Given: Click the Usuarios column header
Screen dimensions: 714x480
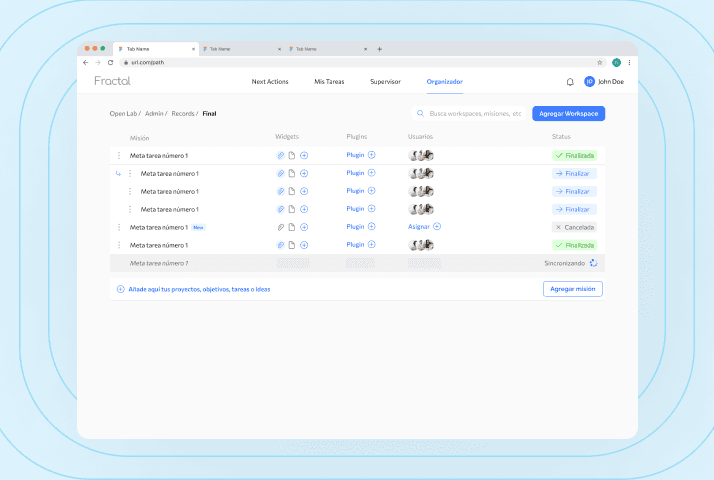Looking at the screenshot, I should coord(420,137).
